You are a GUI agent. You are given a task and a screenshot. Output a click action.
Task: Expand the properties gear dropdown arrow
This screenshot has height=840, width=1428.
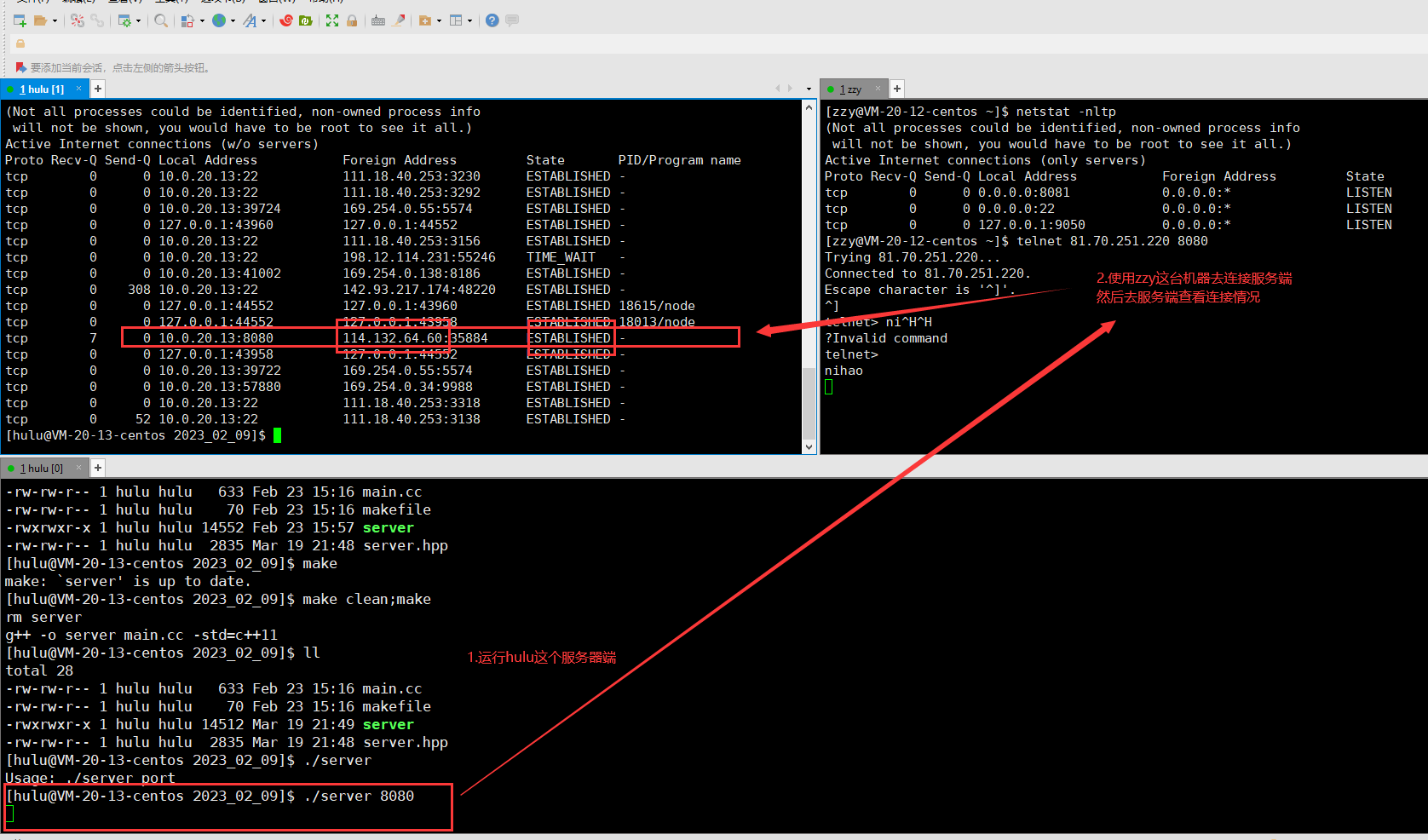(138, 20)
